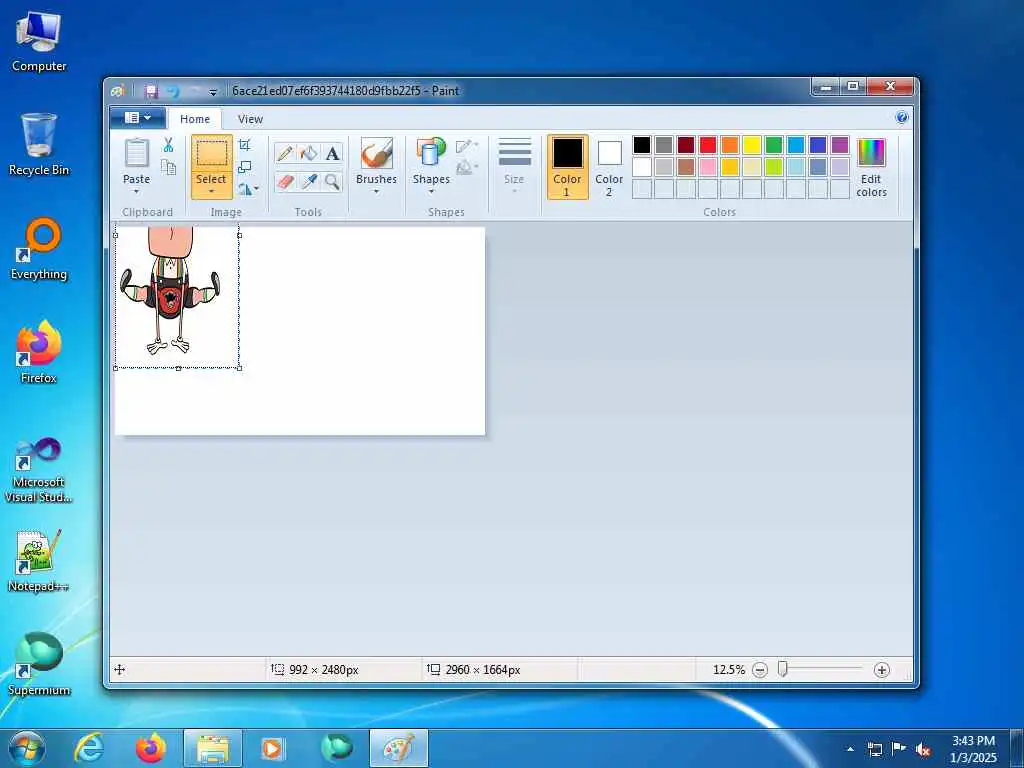Pick the purple color swatch
Image resolution: width=1024 pixels, height=768 pixels.
[x=840, y=145]
